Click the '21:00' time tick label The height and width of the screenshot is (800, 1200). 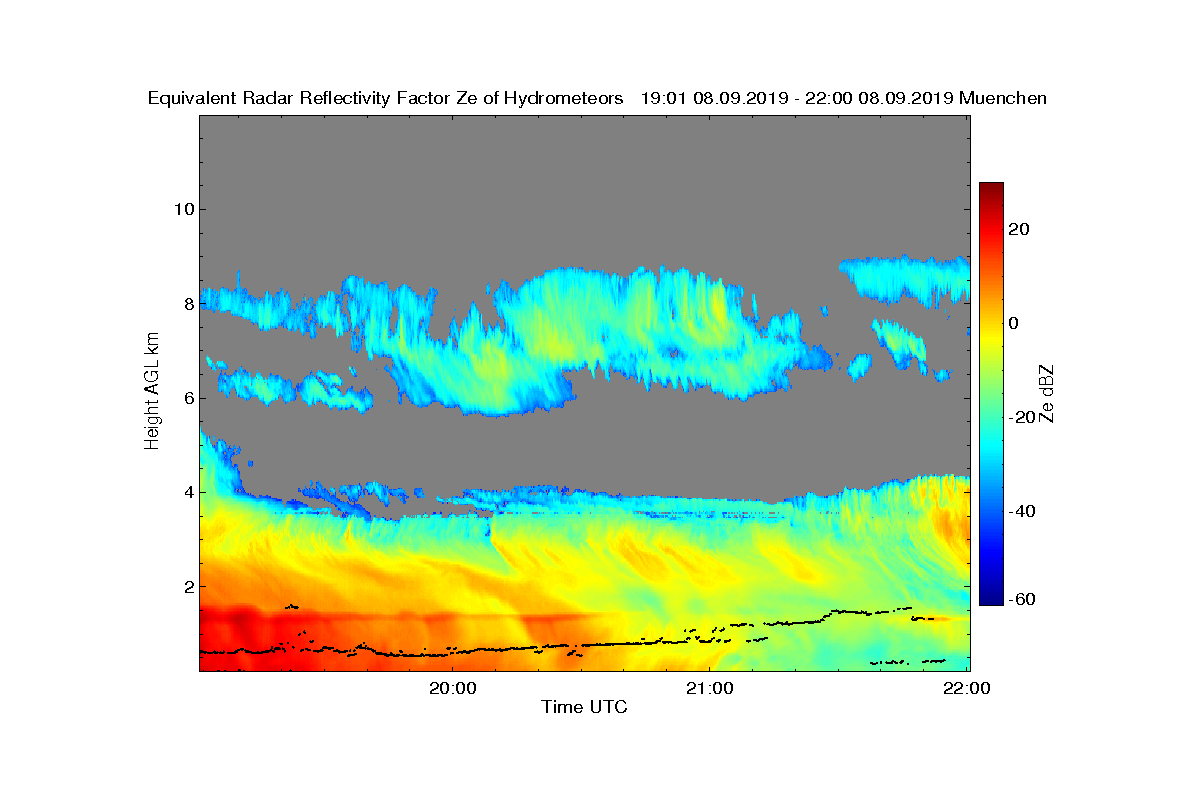click(x=710, y=688)
